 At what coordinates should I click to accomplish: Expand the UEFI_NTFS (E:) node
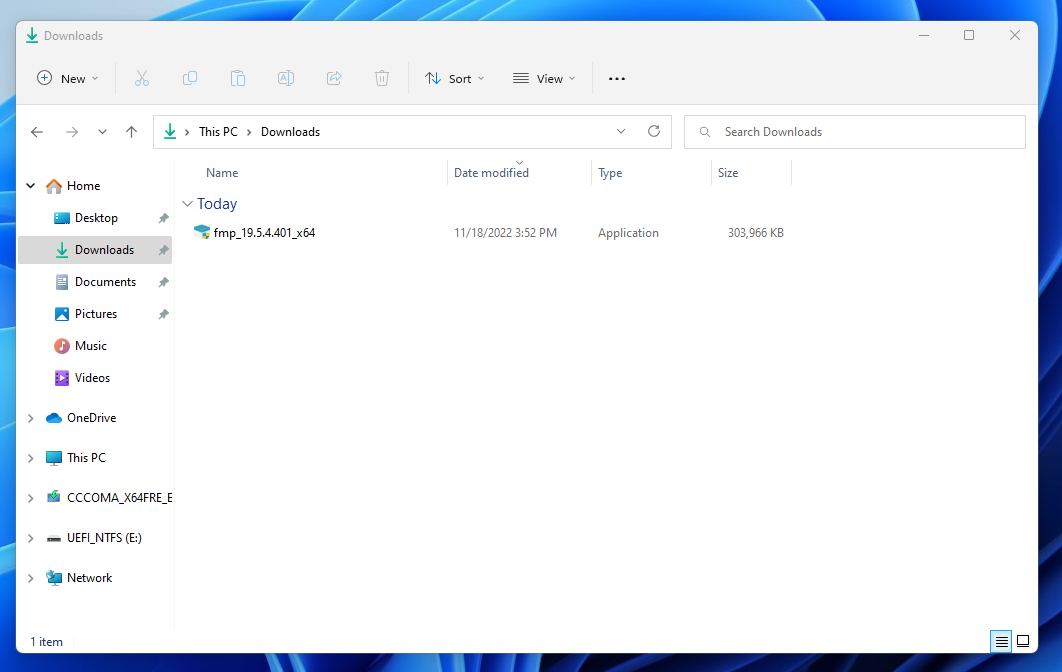[x=30, y=539]
